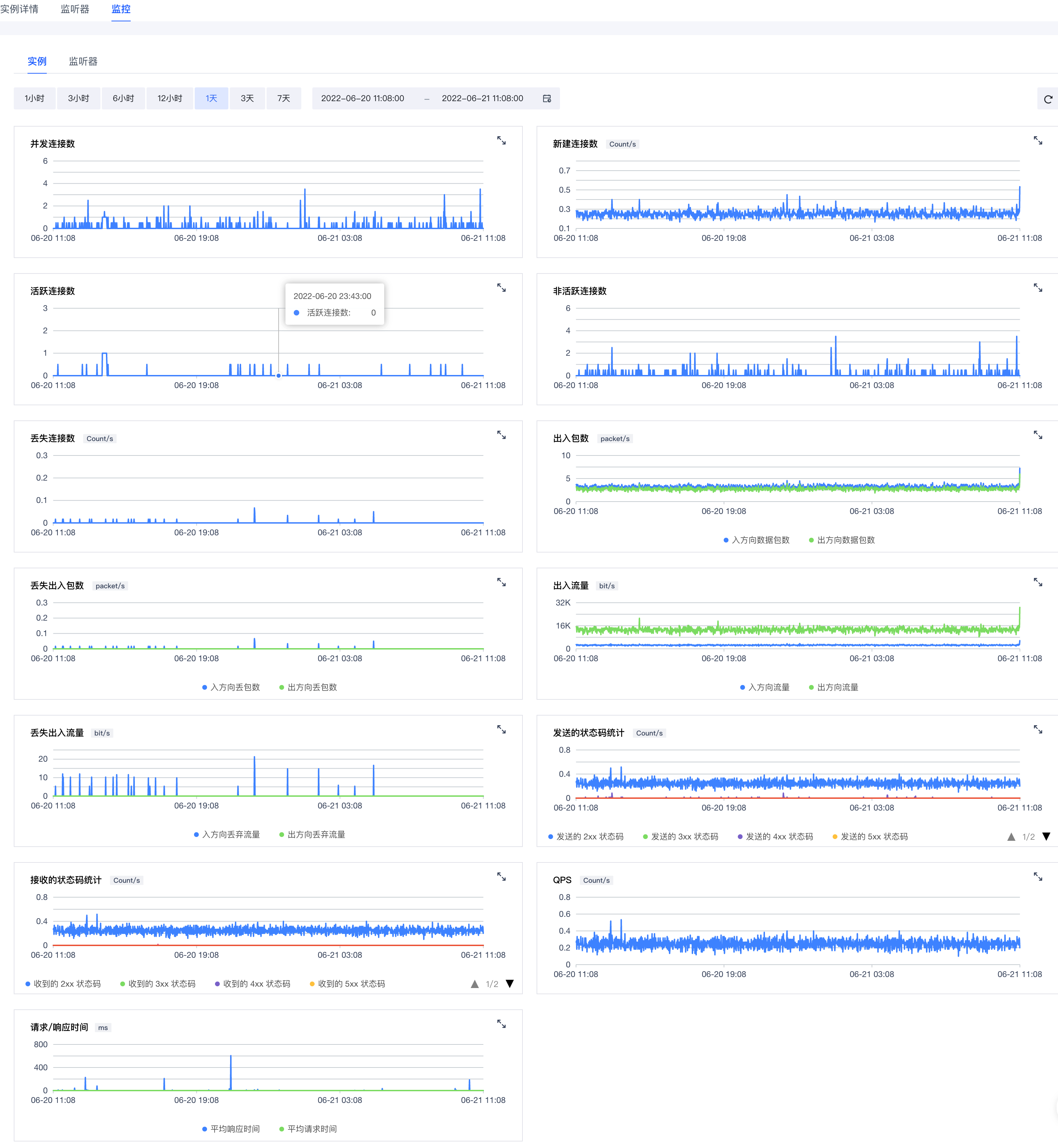Toggle 出方向丢包数 series legend

[x=308, y=687]
